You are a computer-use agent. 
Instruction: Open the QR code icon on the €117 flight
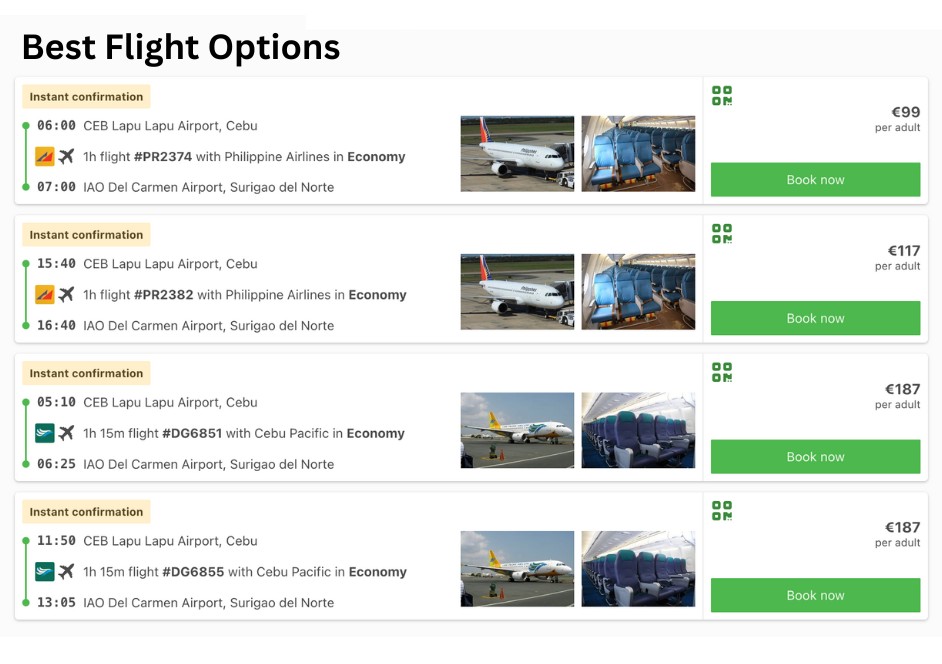pyautogui.click(x=721, y=234)
